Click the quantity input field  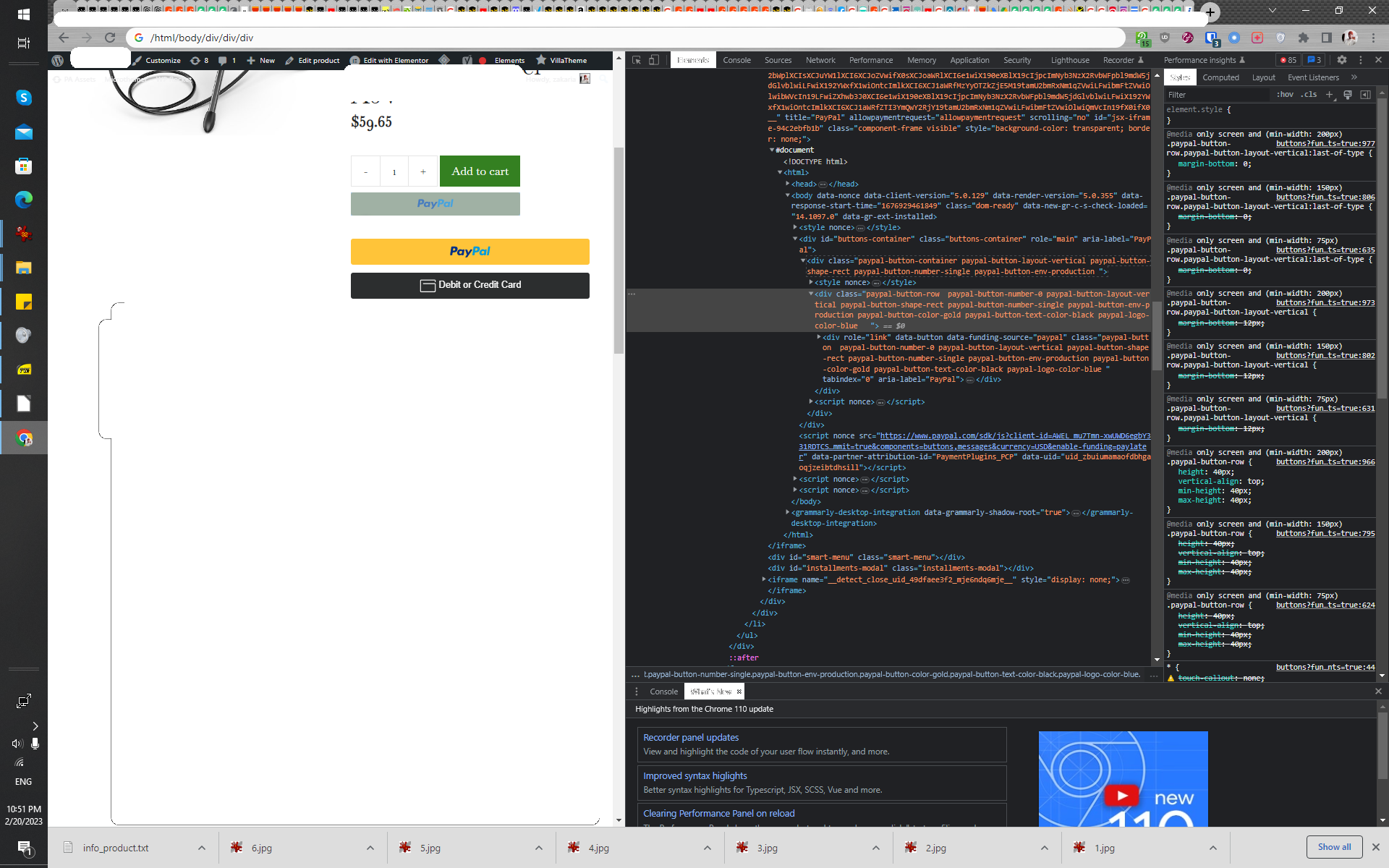click(394, 171)
